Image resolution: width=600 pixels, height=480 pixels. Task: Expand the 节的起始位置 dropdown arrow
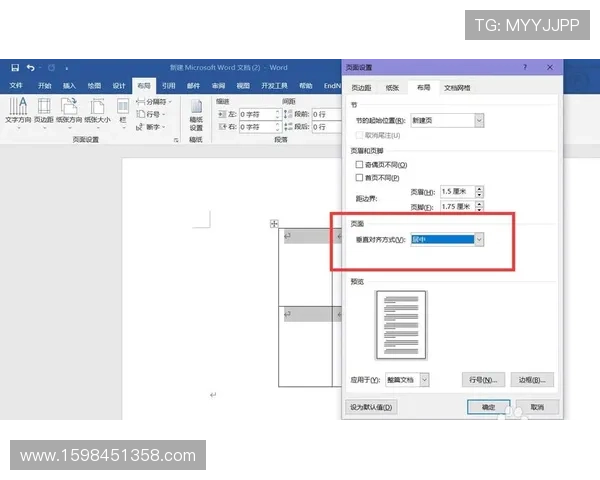point(479,121)
